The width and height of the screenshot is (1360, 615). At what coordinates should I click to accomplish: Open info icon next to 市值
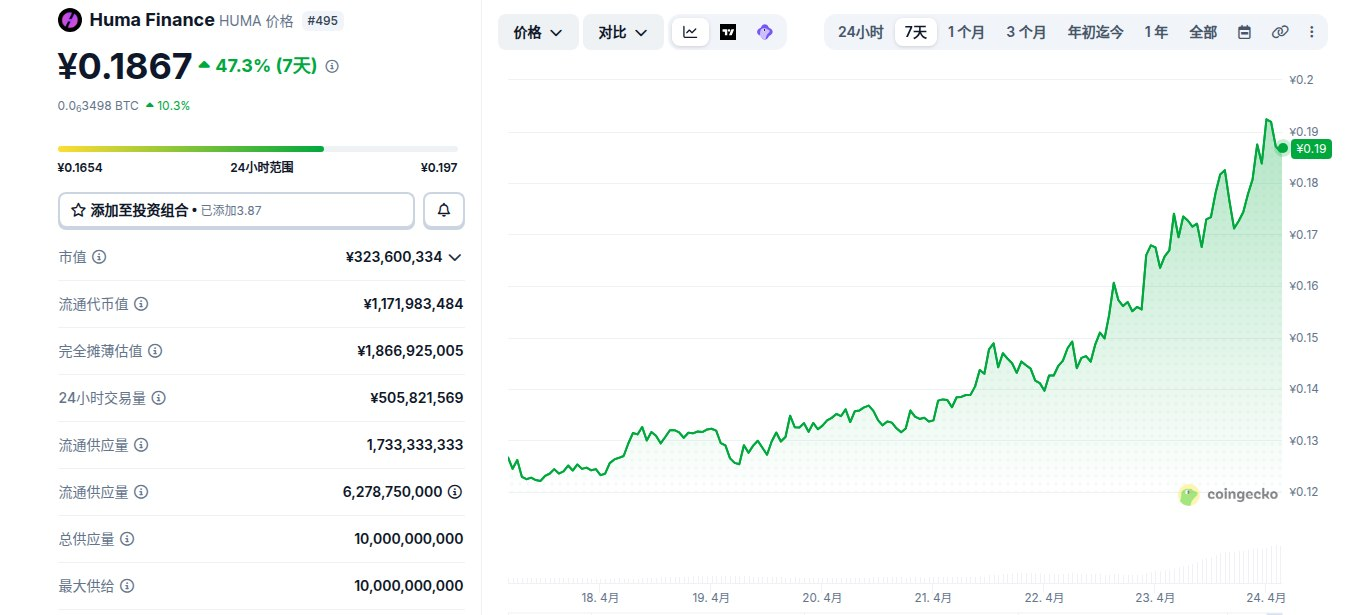pyautogui.click(x=99, y=257)
